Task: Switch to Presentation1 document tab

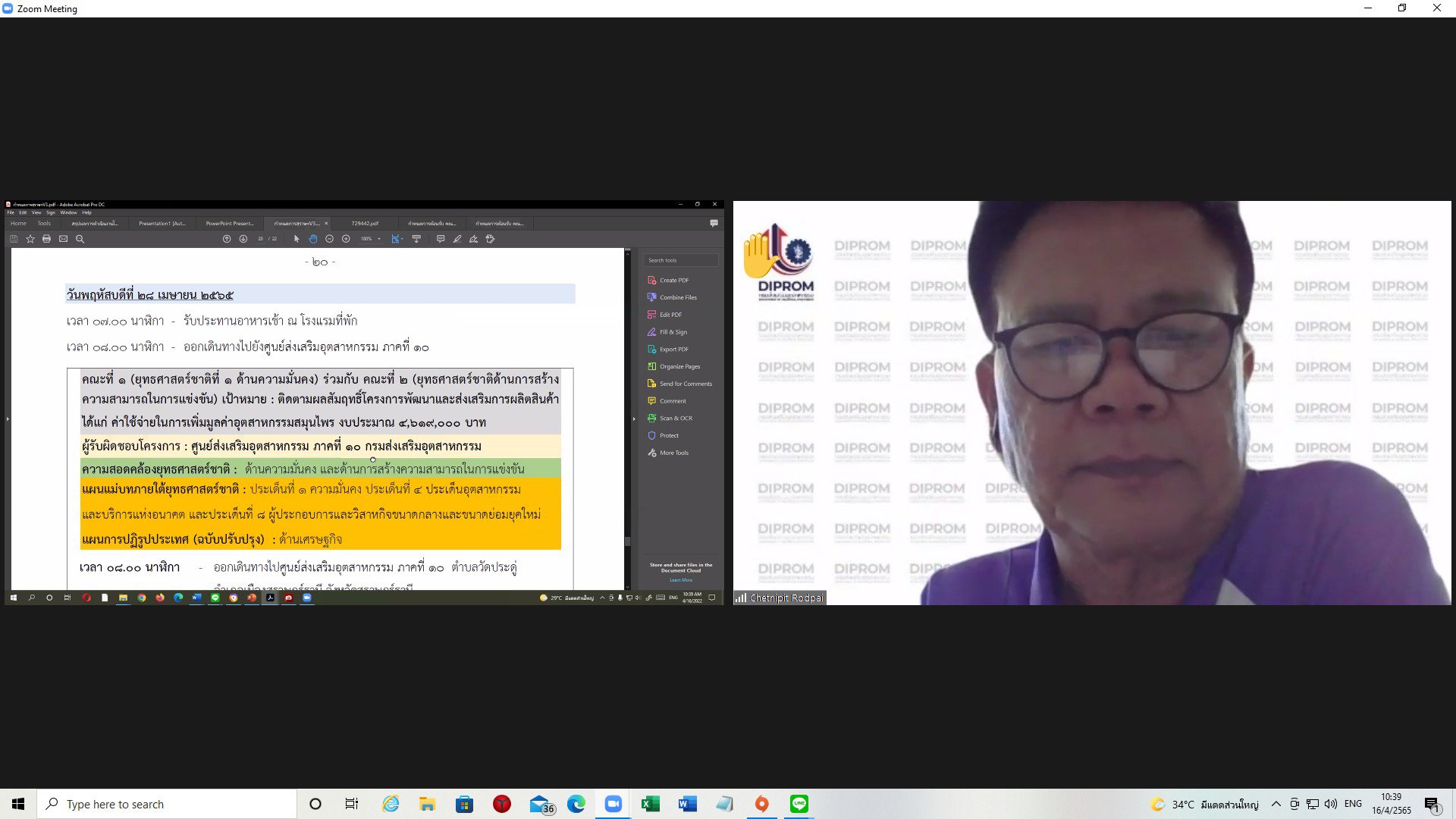Action: pyautogui.click(x=162, y=223)
